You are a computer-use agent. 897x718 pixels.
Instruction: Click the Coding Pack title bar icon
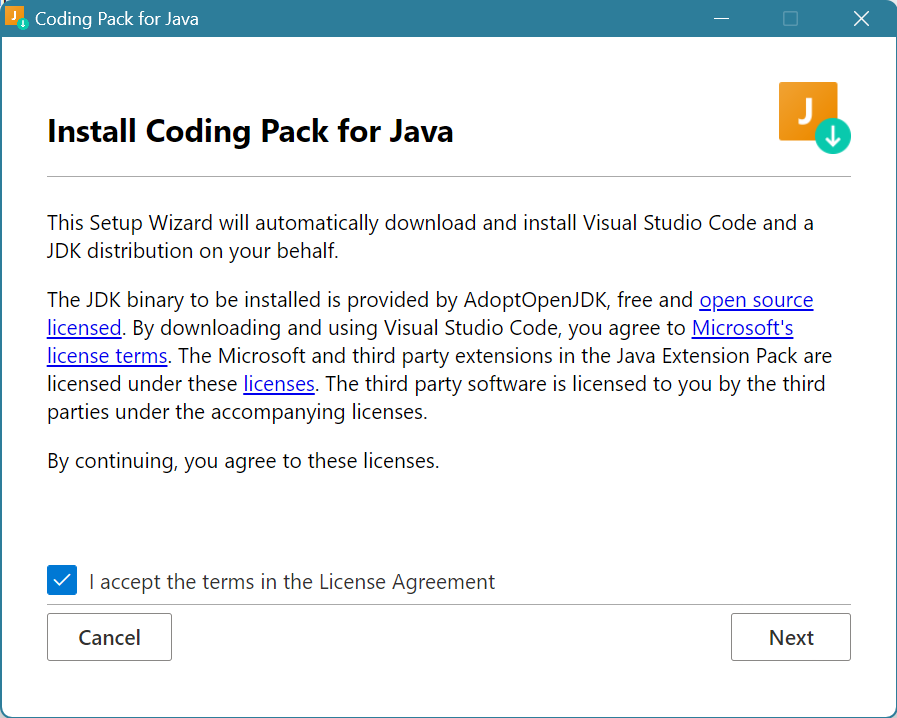17,18
